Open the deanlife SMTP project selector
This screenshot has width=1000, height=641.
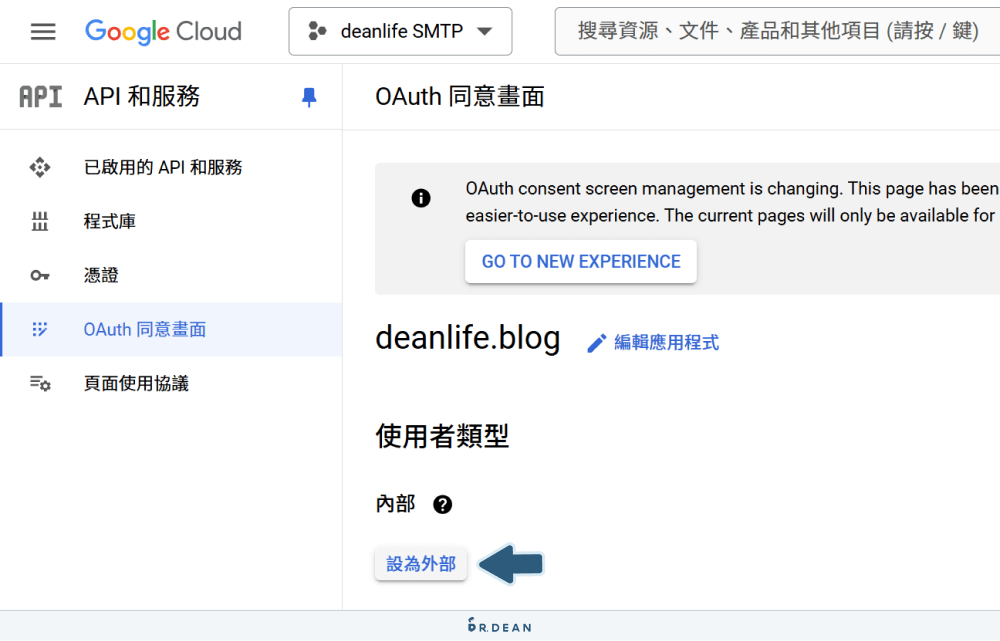399,31
